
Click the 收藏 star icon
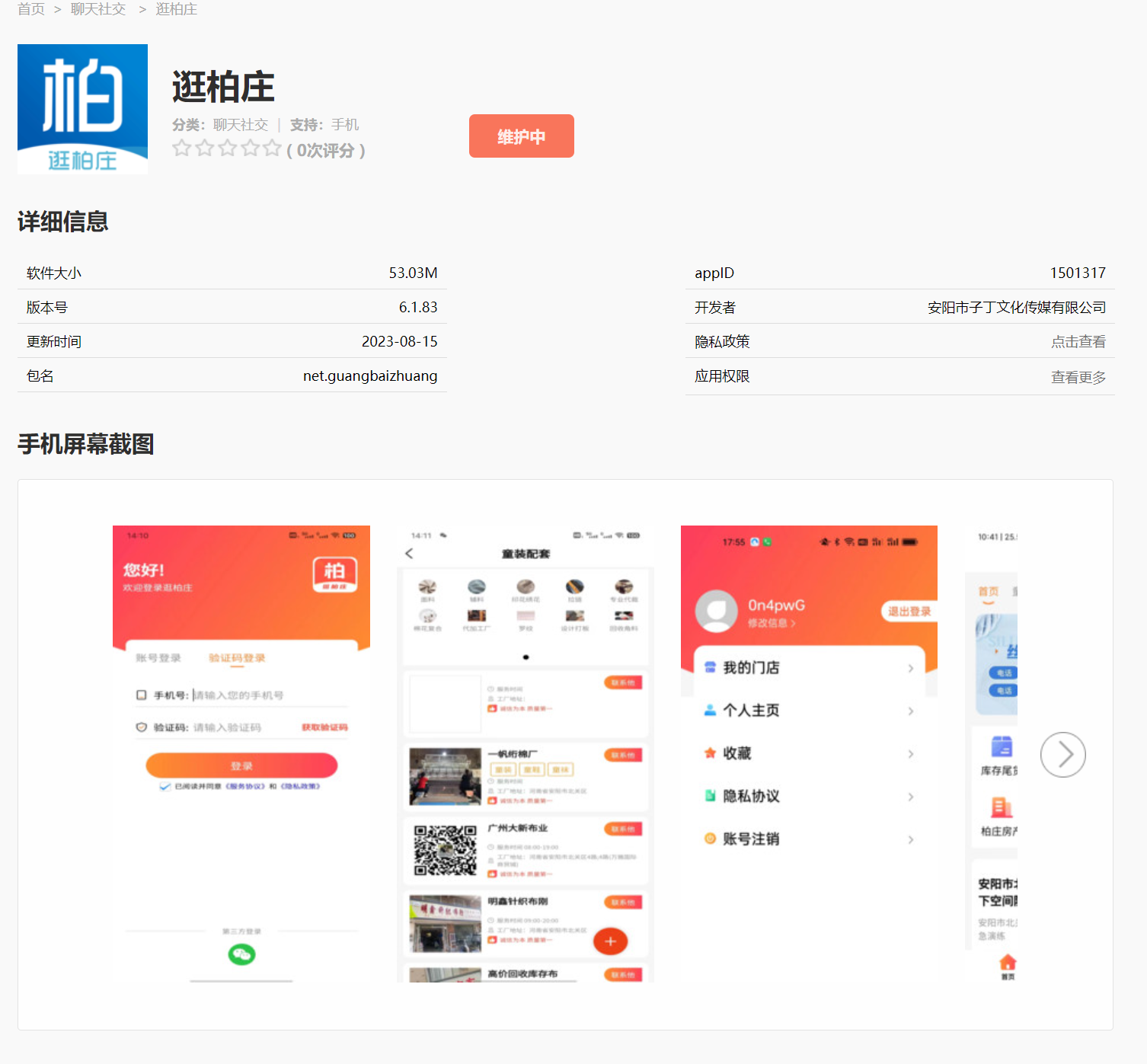[x=710, y=753]
